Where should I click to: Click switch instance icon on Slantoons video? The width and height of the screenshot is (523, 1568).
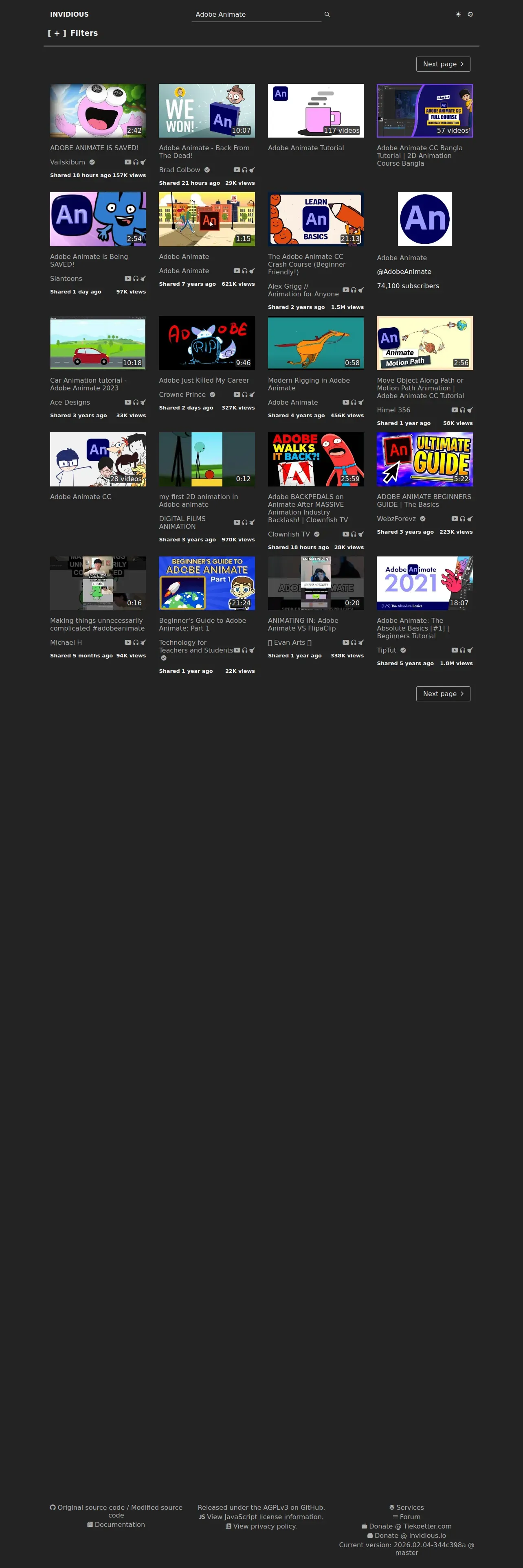click(143, 278)
